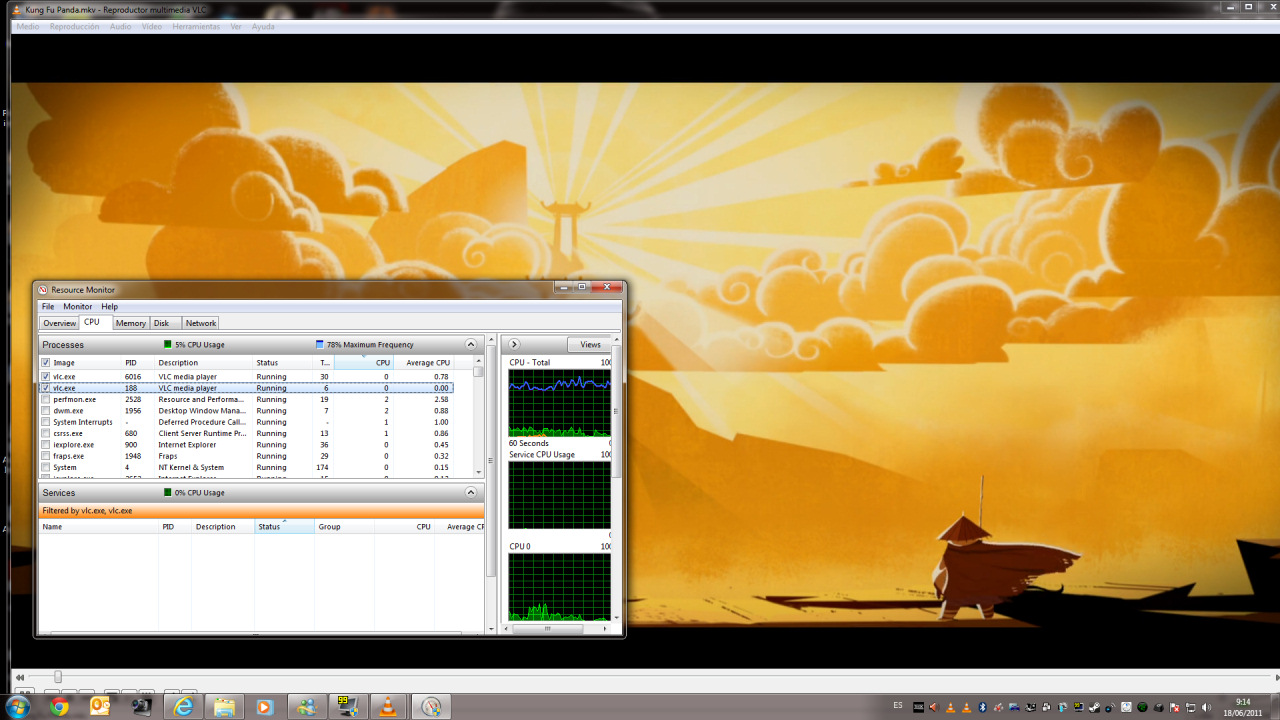Switch to the Memory tab

pyautogui.click(x=130, y=323)
